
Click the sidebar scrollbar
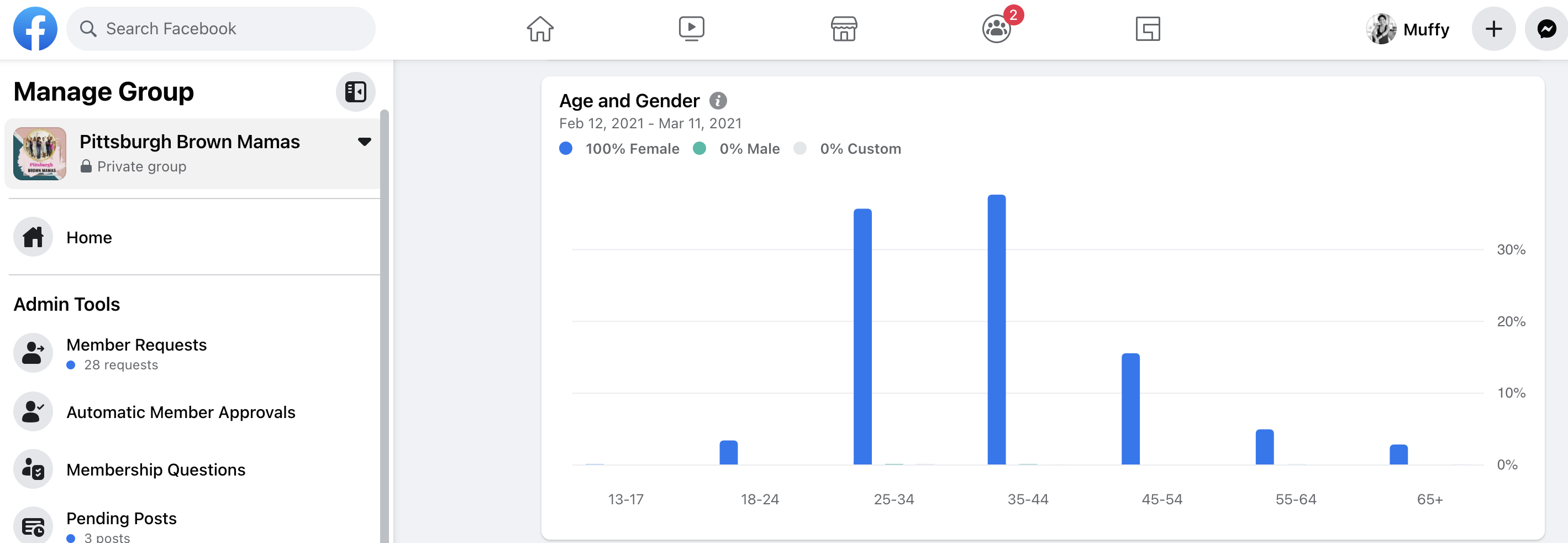(384, 326)
